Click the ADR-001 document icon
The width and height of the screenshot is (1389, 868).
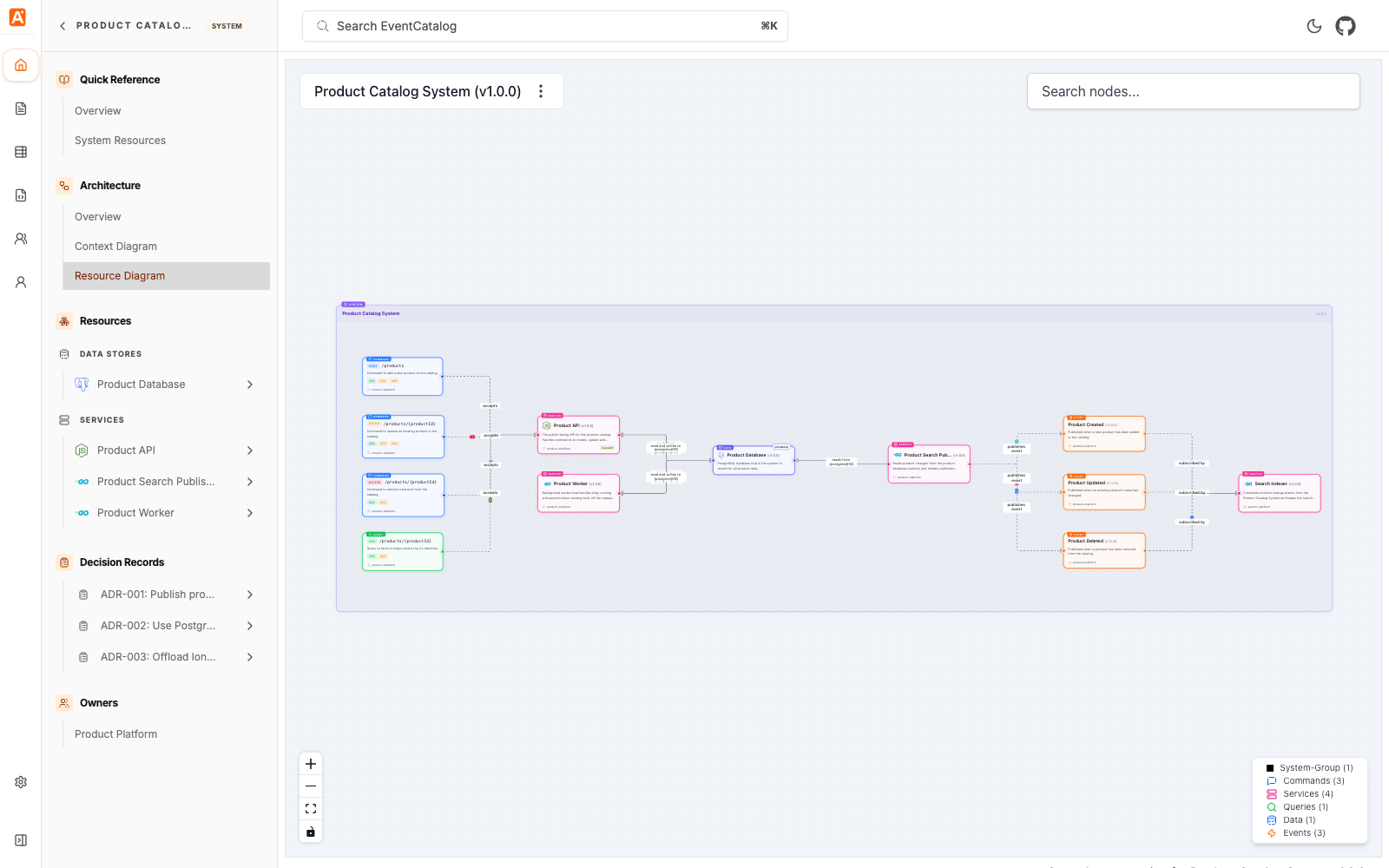83,595
